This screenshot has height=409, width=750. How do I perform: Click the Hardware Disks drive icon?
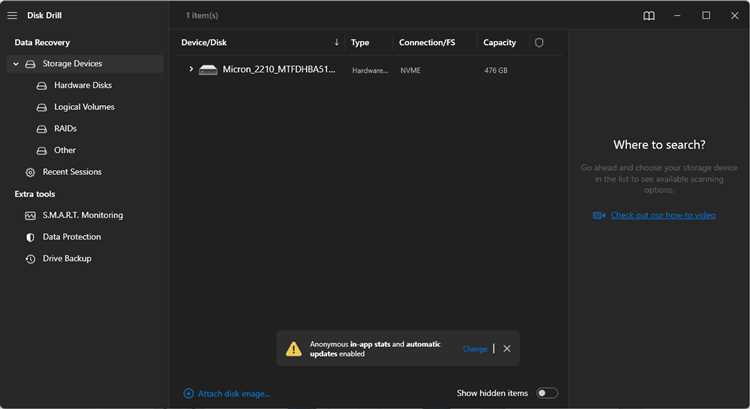tap(42, 86)
